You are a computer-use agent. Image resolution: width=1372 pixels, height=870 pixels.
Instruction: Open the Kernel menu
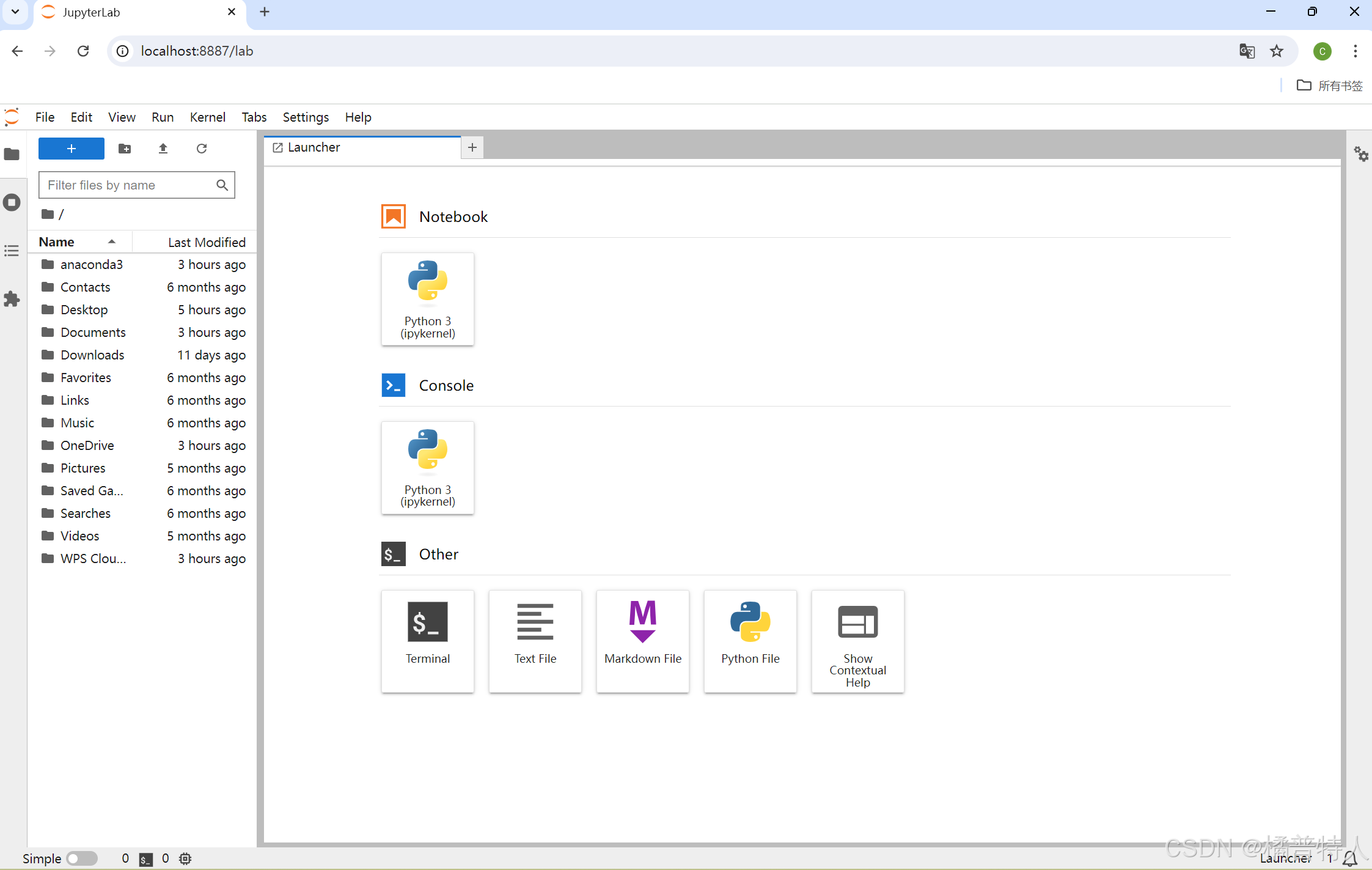pos(208,117)
